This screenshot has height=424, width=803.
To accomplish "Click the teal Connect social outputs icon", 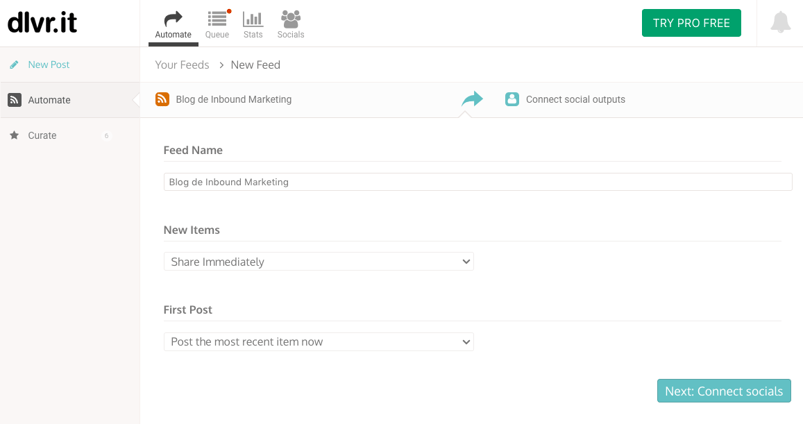I will pyautogui.click(x=512, y=99).
